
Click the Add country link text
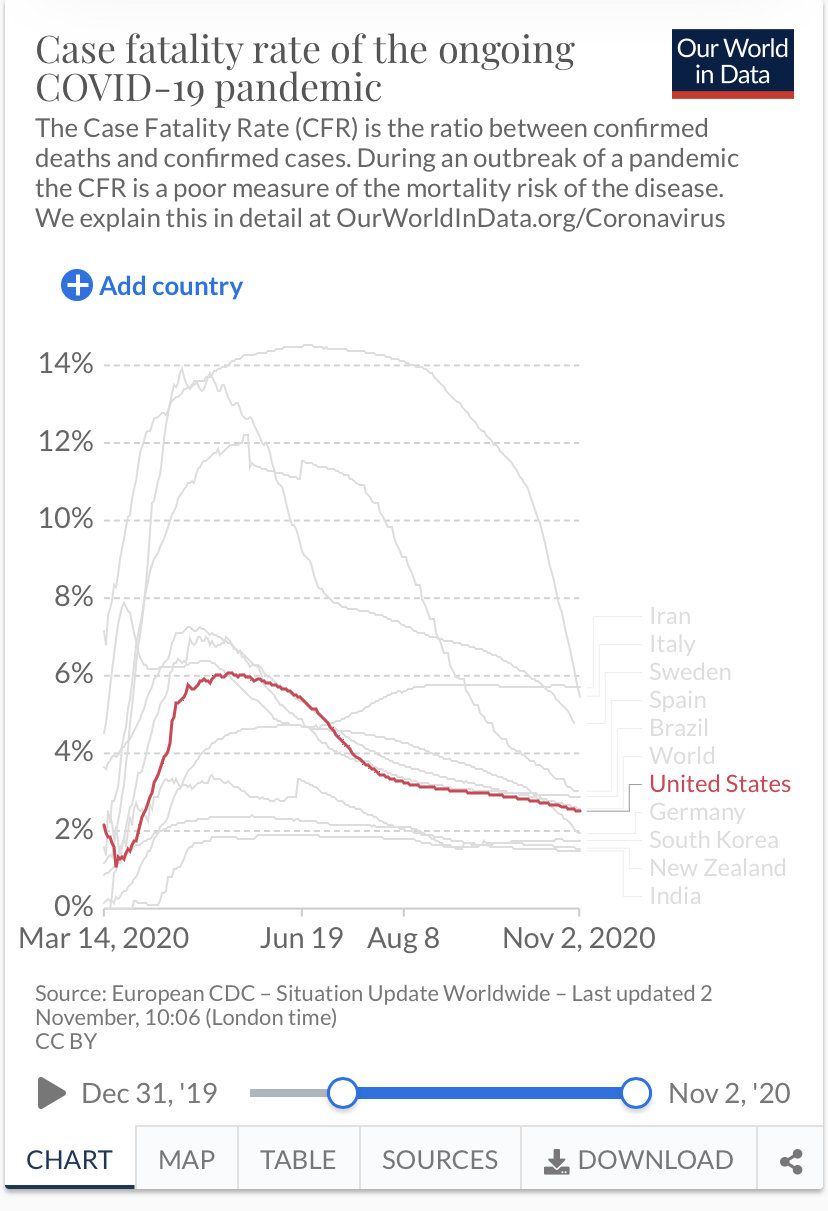click(171, 287)
